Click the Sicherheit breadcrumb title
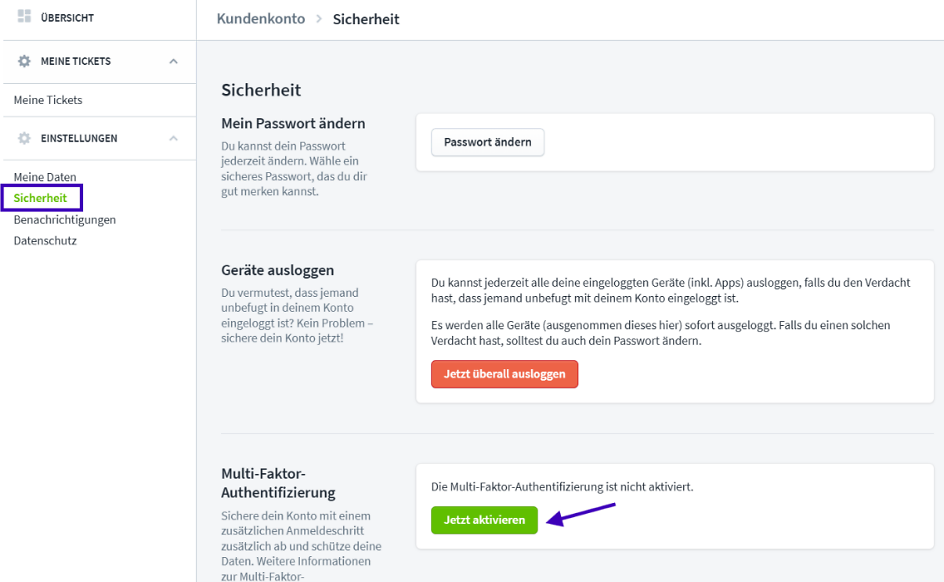This screenshot has height=582, width=944. tap(366, 19)
